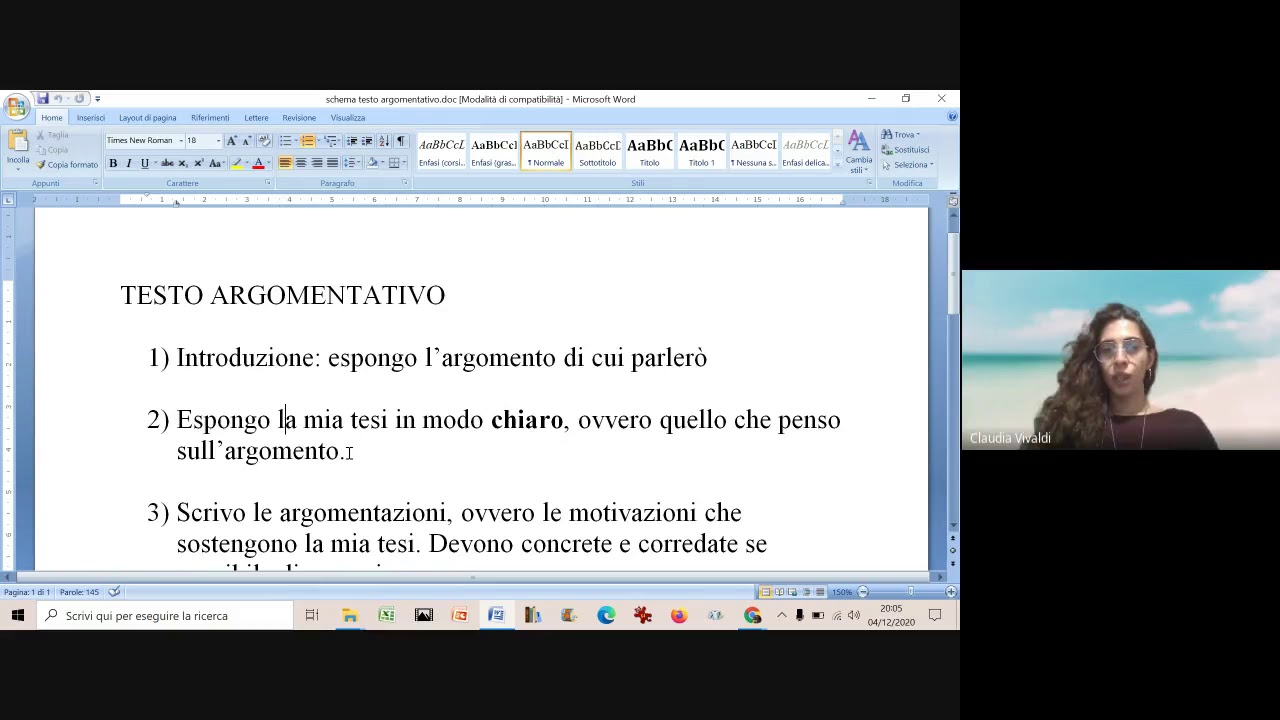
Task: Click the Seleziona button
Action: coord(908,165)
